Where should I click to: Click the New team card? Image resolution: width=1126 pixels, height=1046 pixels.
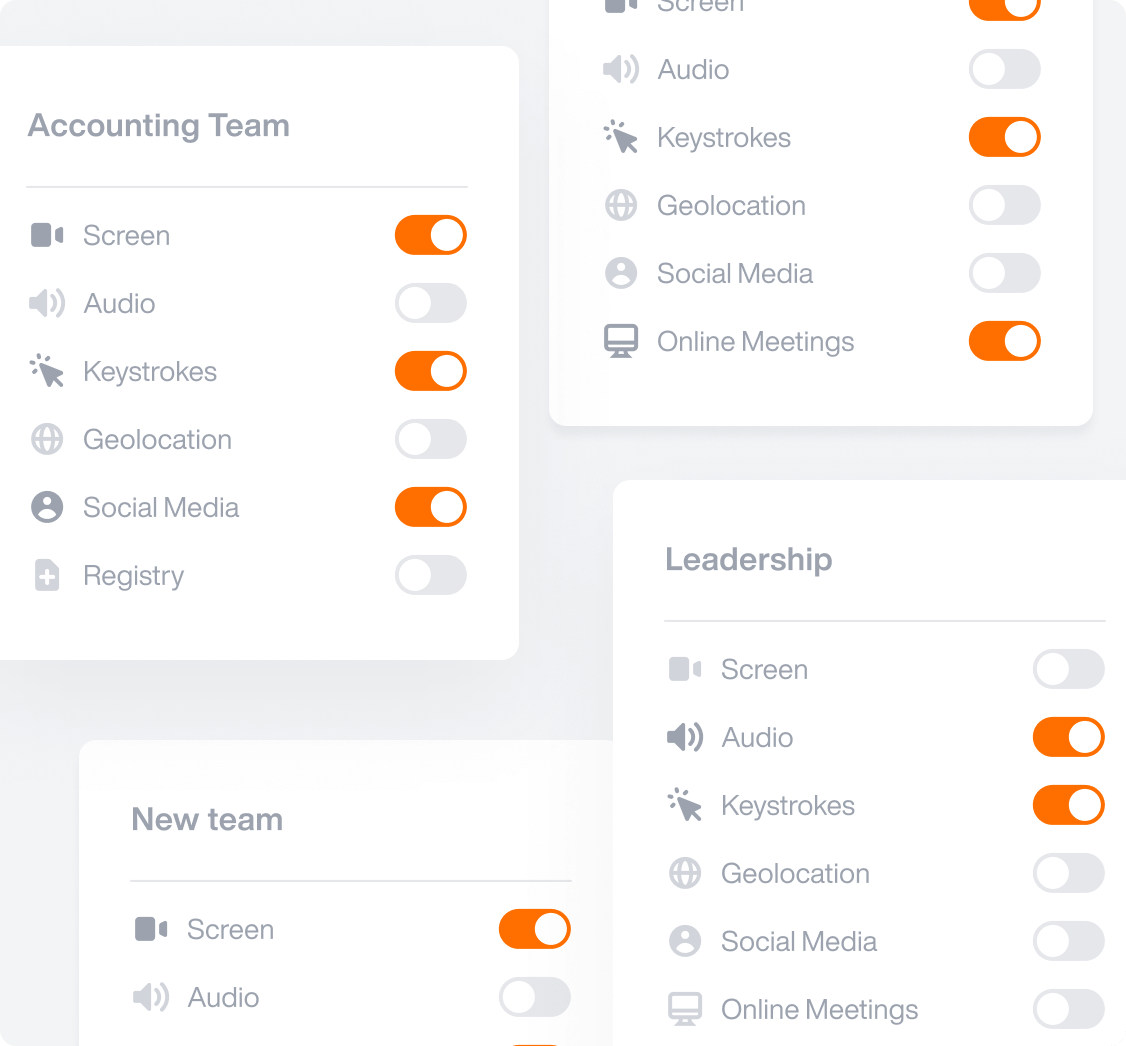tap(207, 819)
